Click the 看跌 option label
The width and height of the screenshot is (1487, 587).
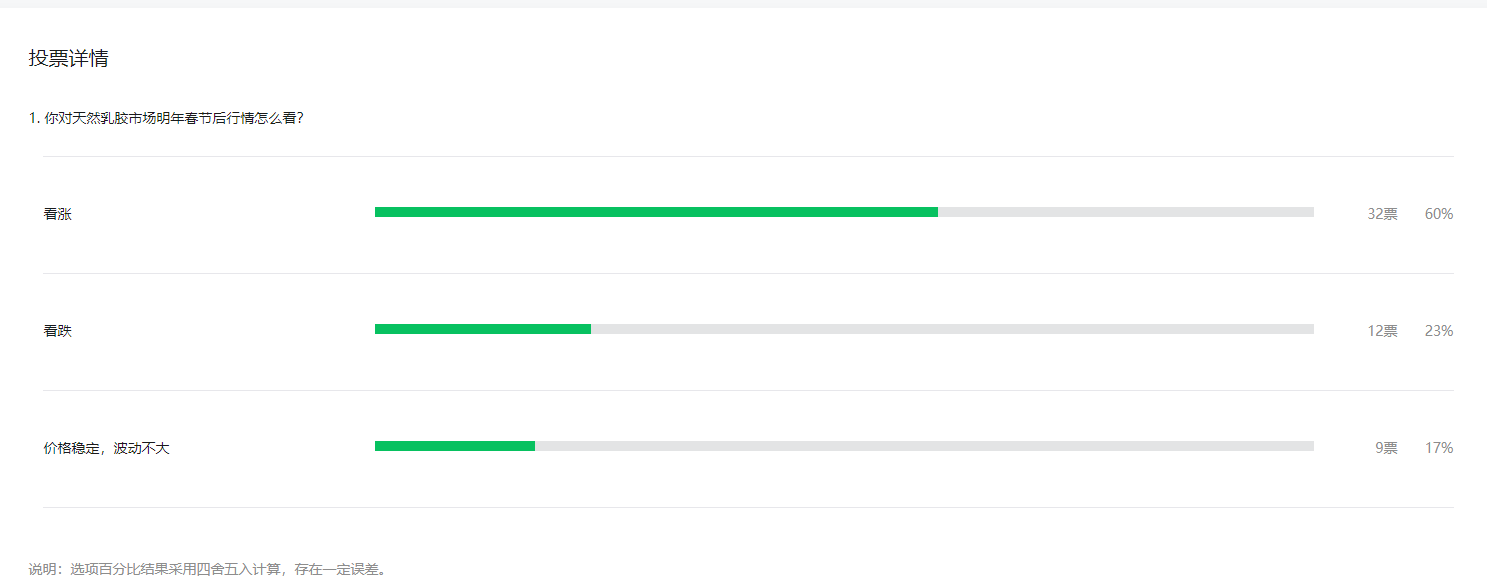(58, 331)
